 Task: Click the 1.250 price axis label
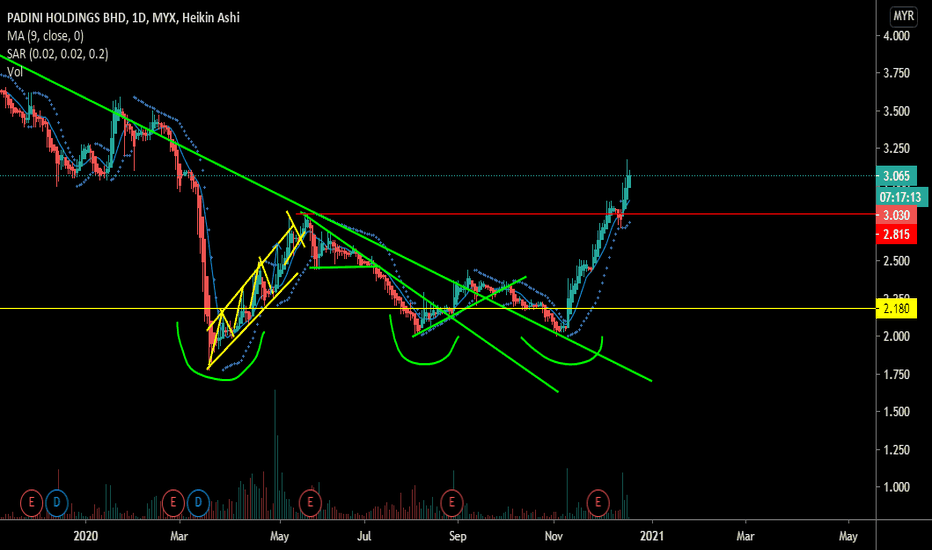click(896, 450)
